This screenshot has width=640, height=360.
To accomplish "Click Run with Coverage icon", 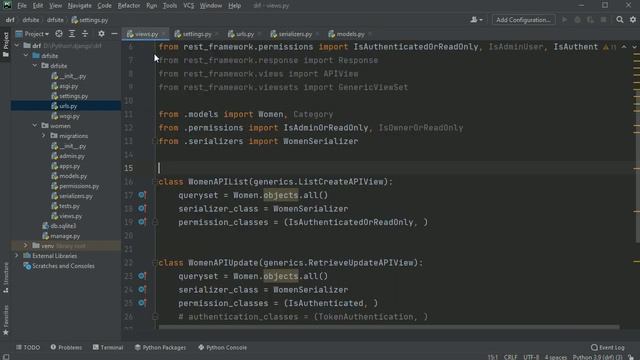I will pyautogui.click(x=590, y=20).
